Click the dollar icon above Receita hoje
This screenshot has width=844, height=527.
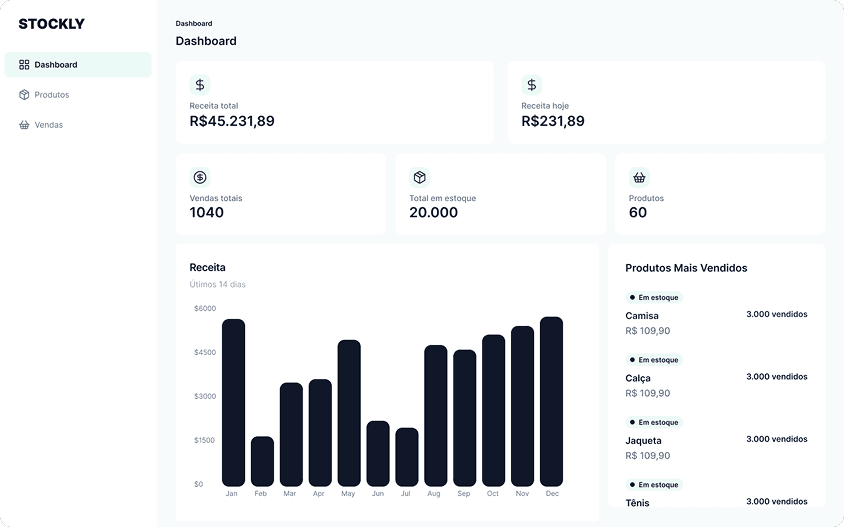[x=531, y=85]
